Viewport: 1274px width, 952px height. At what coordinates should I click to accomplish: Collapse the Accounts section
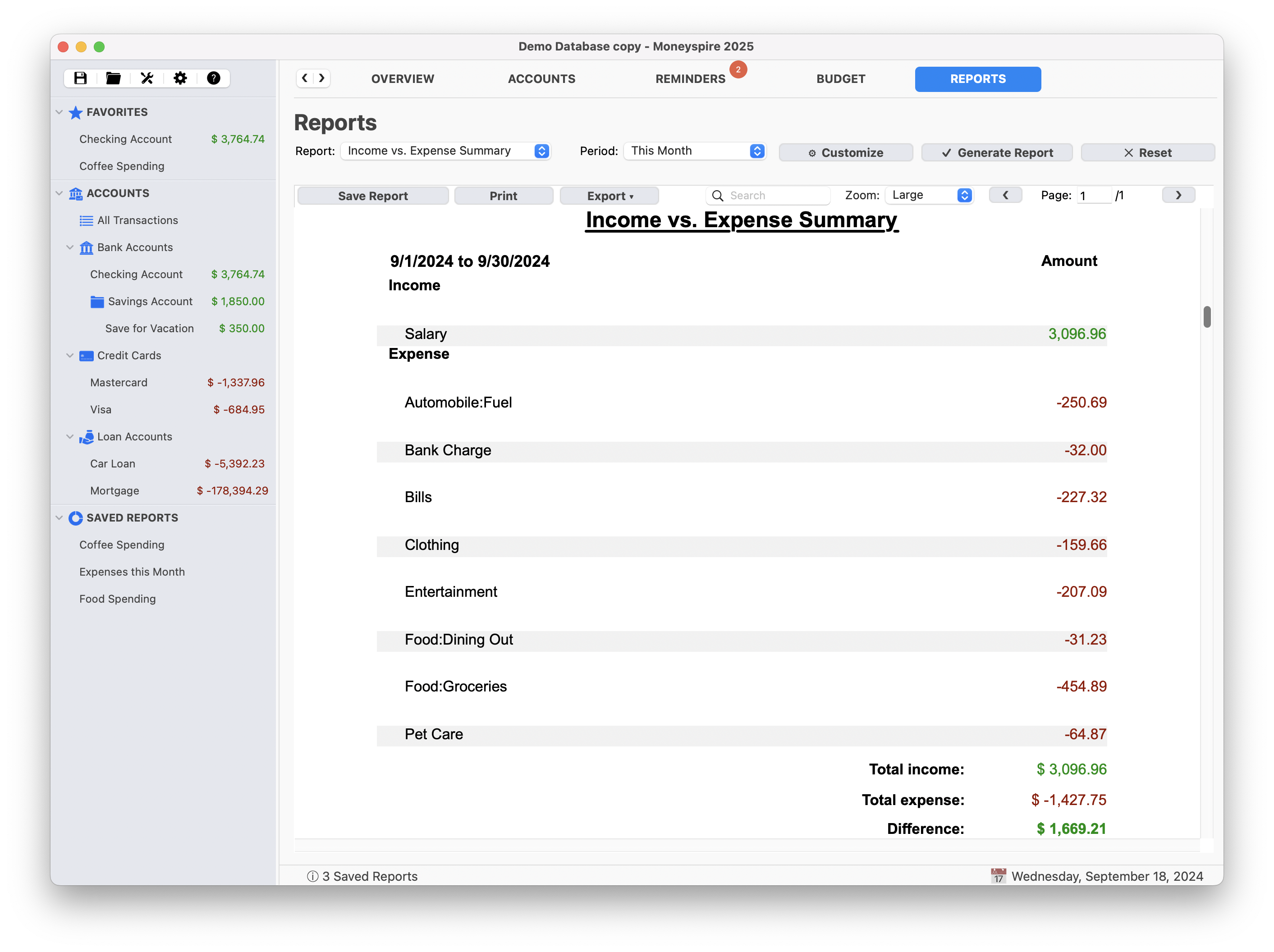pyautogui.click(x=60, y=193)
